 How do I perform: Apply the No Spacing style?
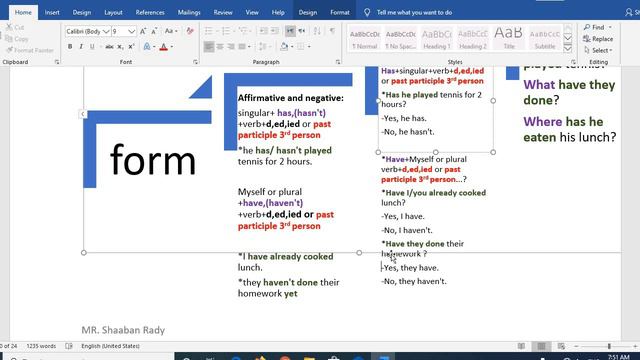tap(400, 39)
